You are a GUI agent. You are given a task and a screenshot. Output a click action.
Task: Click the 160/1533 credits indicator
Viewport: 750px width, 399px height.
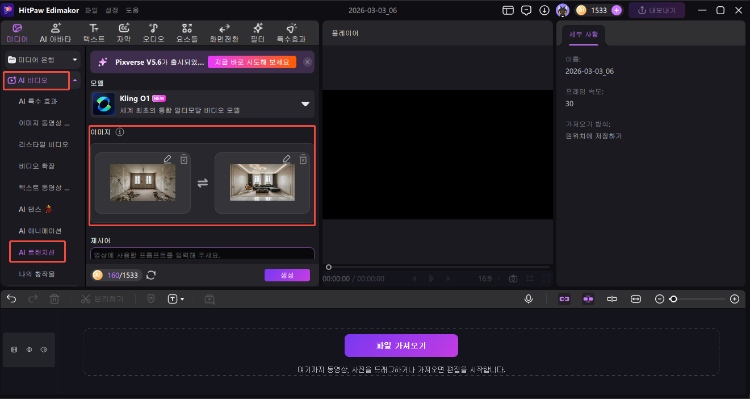tap(117, 275)
